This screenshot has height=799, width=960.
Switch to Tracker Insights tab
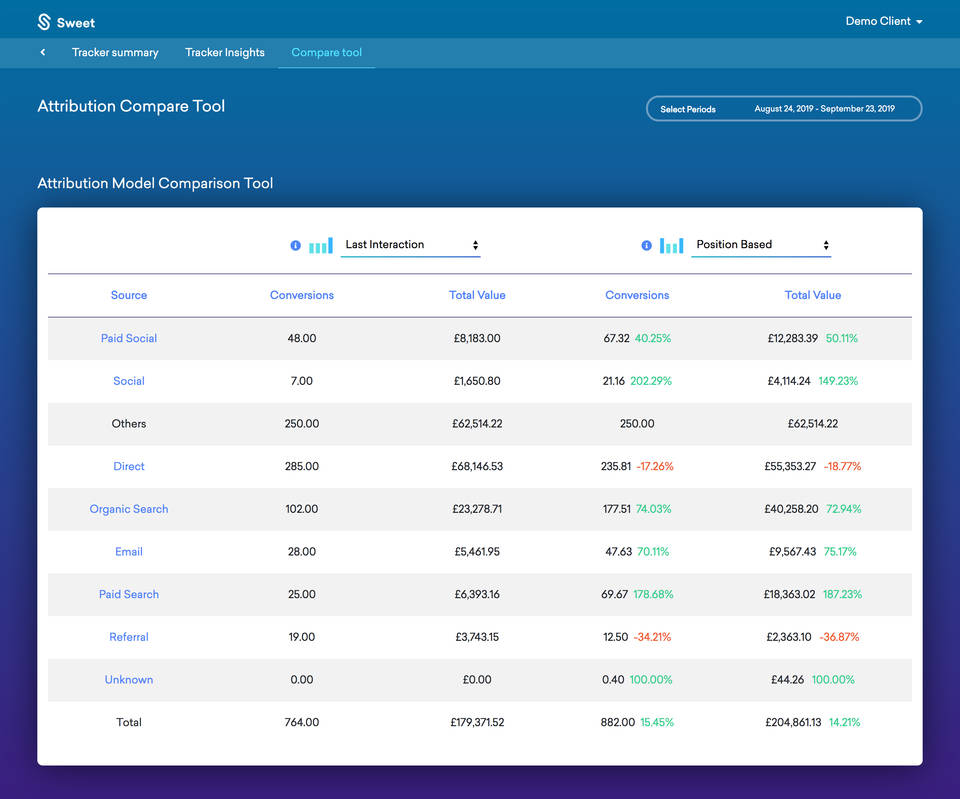pyautogui.click(x=225, y=53)
